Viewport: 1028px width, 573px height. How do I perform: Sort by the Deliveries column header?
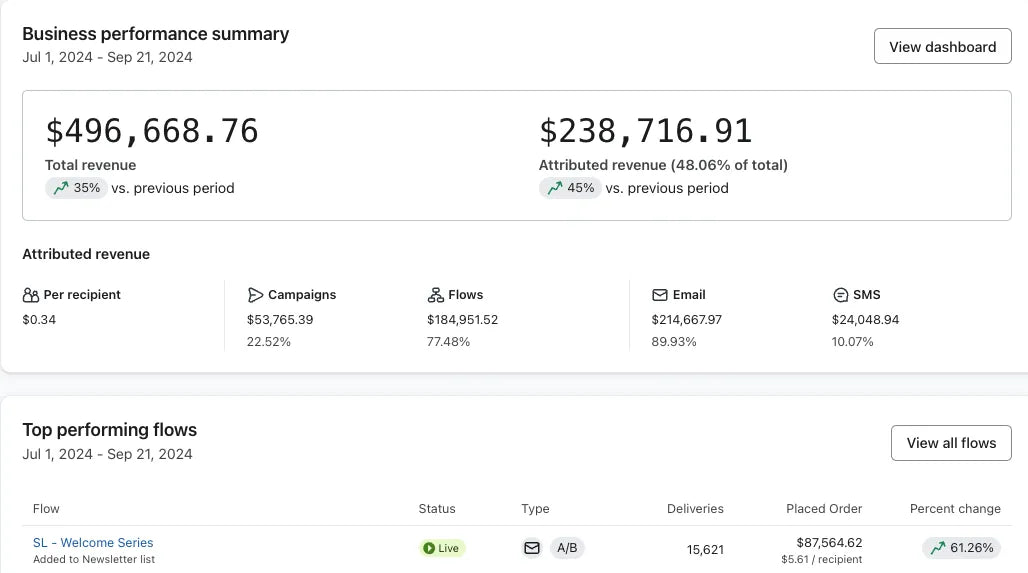tap(695, 509)
